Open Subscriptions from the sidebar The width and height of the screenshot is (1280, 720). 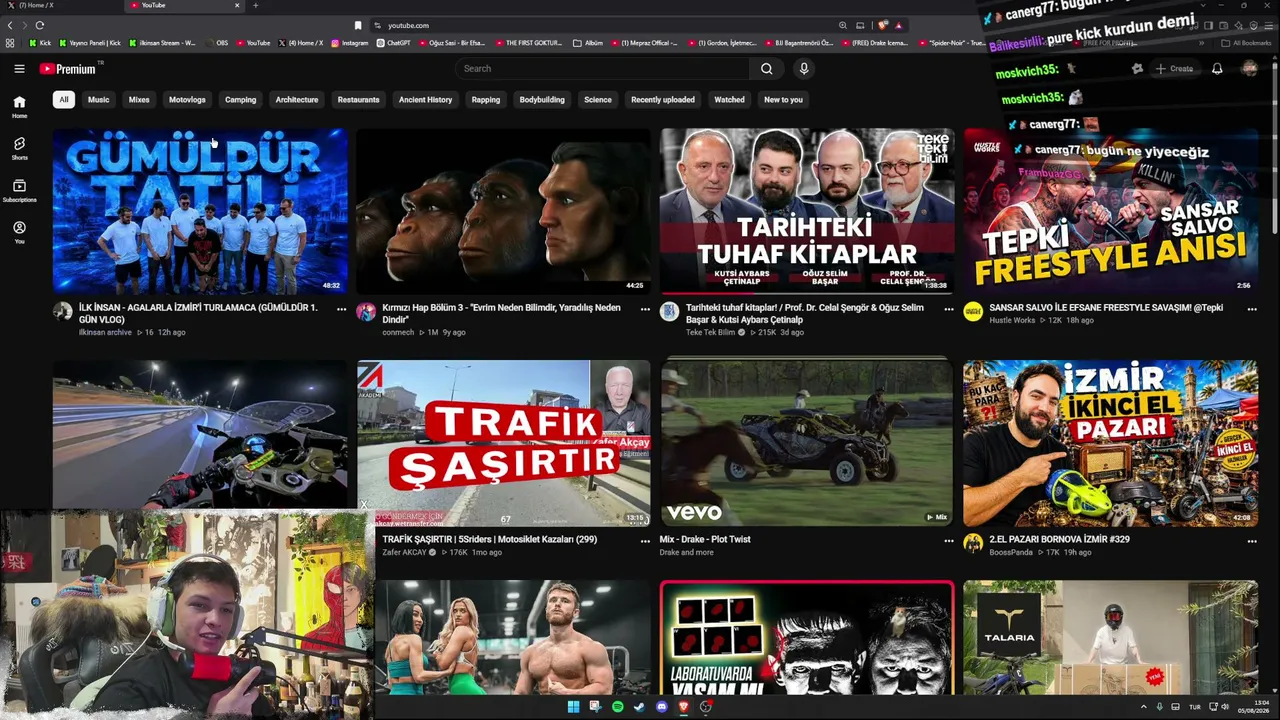(19, 190)
